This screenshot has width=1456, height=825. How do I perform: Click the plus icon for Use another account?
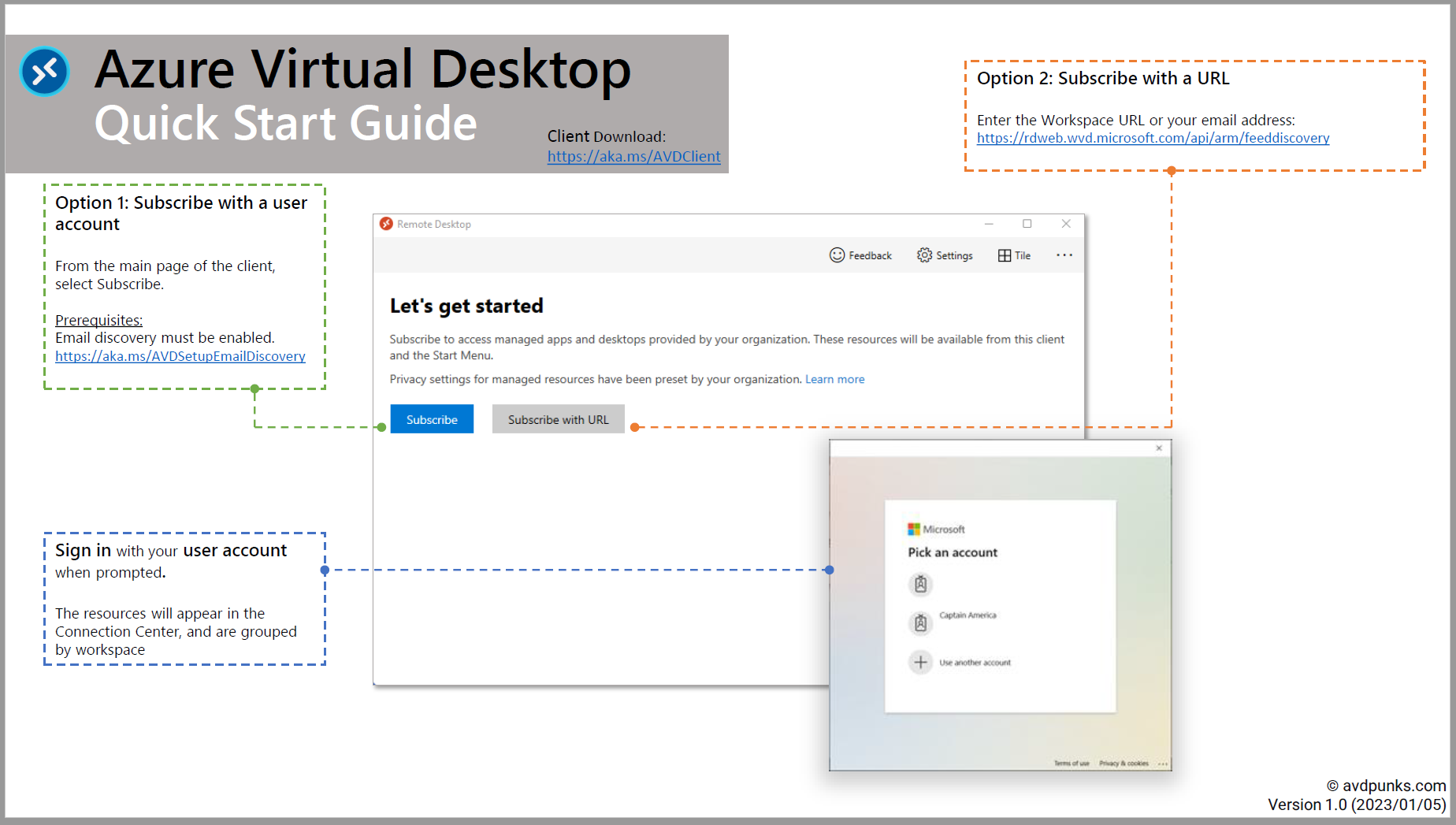tap(920, 662)
